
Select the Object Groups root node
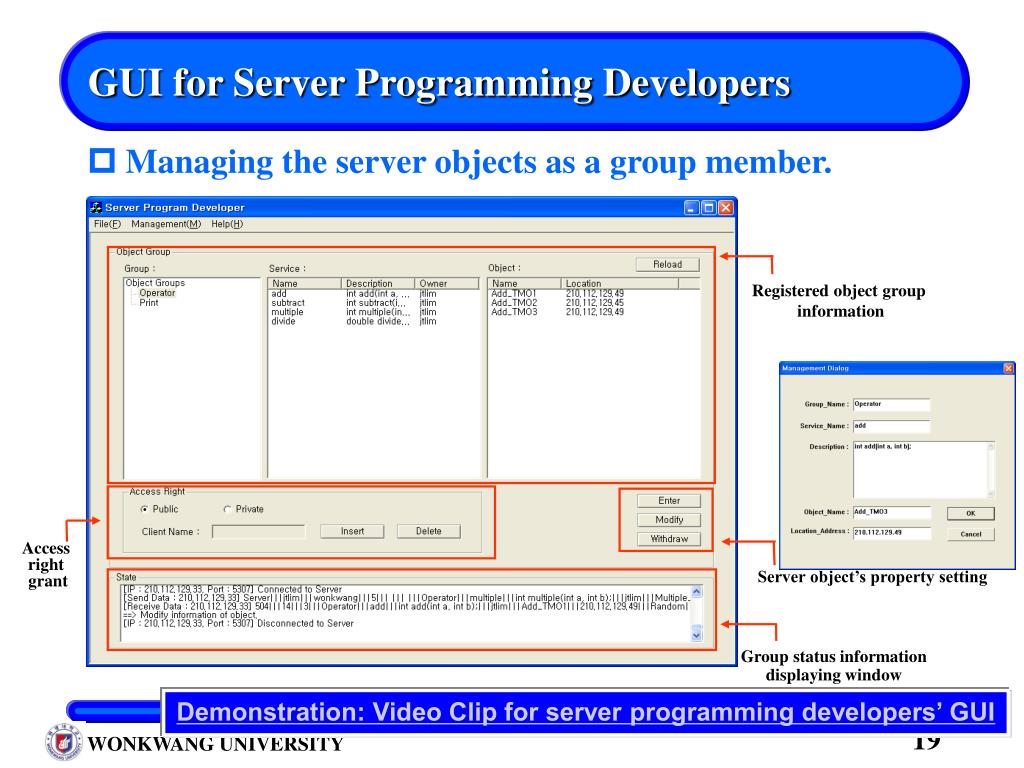point(155,283)
